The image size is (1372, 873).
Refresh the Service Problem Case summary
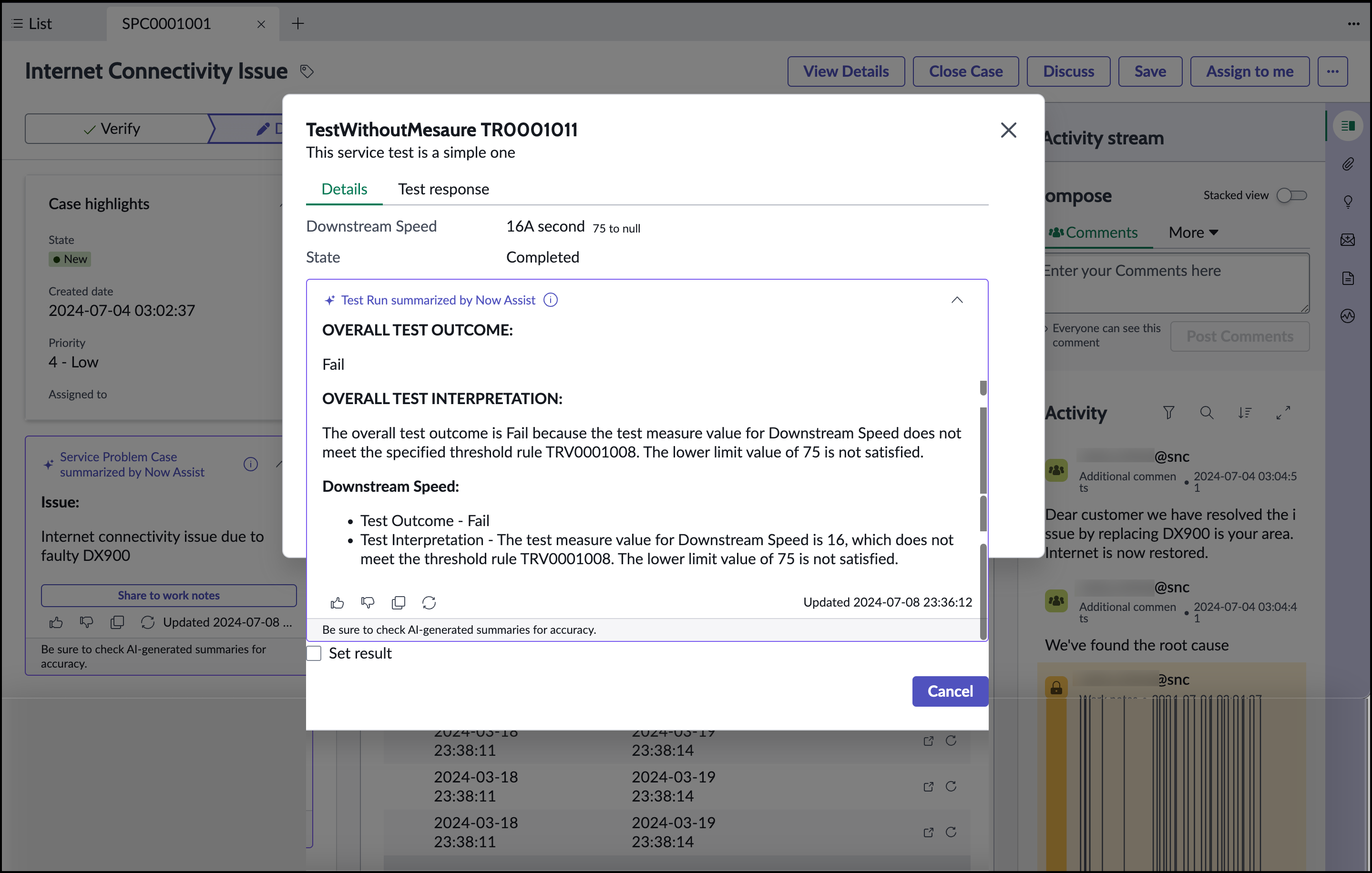pos(148,622)
